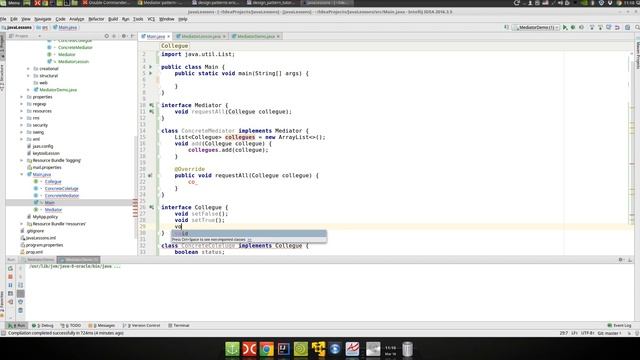Switch to the MediatorLesson.java editor tab
The width and height of the screenshot is (640, 360).
click(200, 36)
